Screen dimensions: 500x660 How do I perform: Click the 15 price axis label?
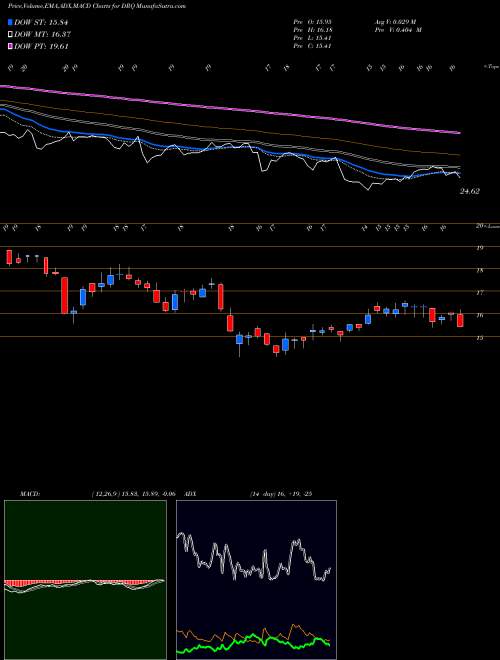point(479,338)
